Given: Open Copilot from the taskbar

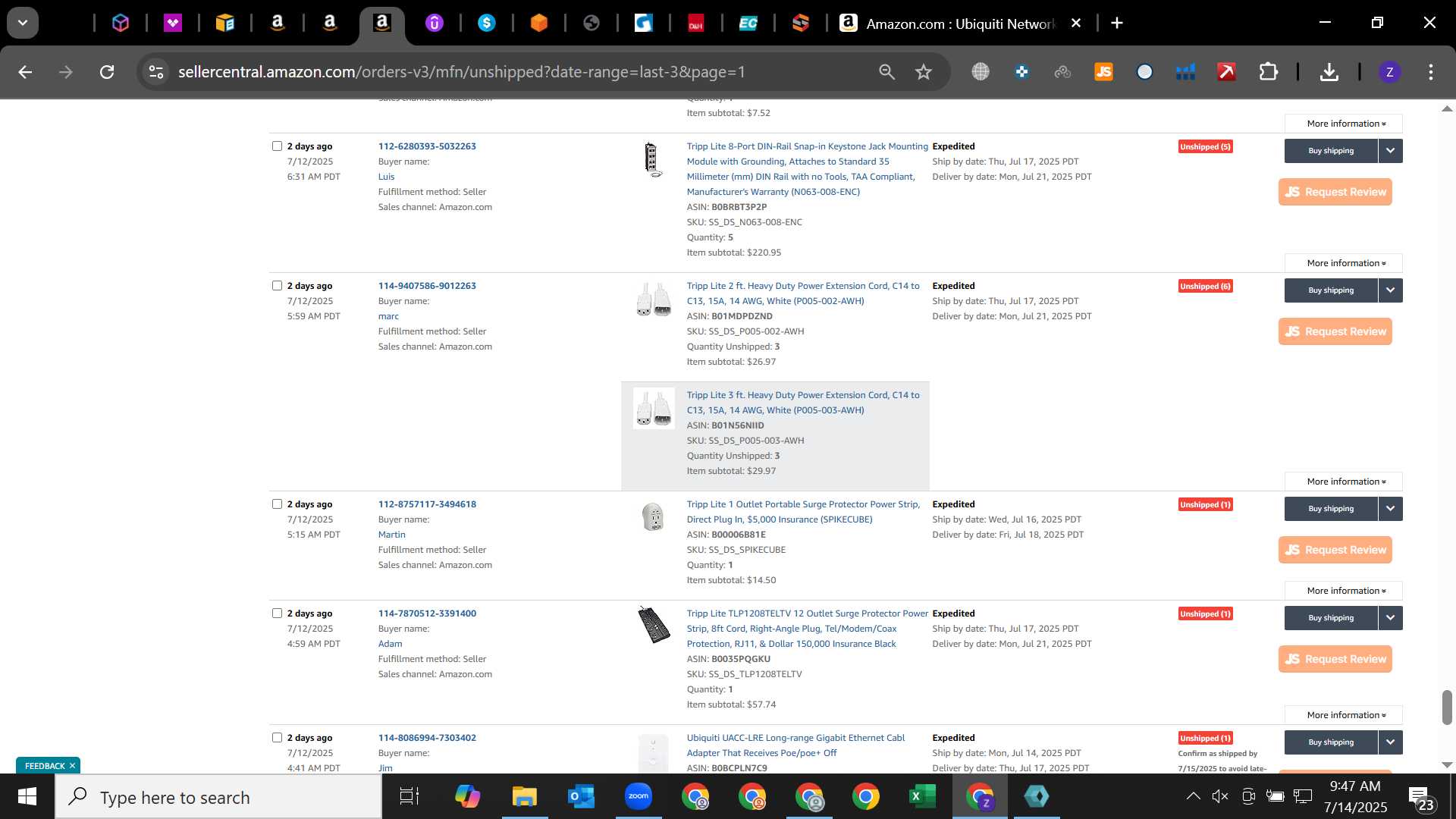Looking at the screenshot, I should click(467, 797).
